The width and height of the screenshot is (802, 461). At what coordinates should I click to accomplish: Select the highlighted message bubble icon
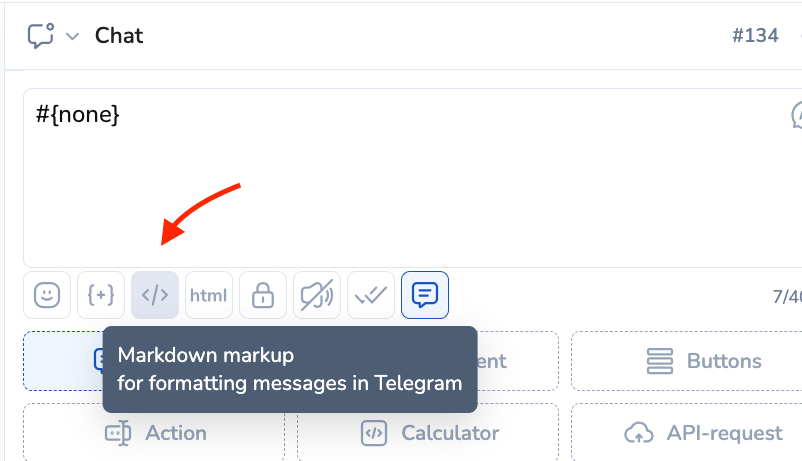[425, 295]
